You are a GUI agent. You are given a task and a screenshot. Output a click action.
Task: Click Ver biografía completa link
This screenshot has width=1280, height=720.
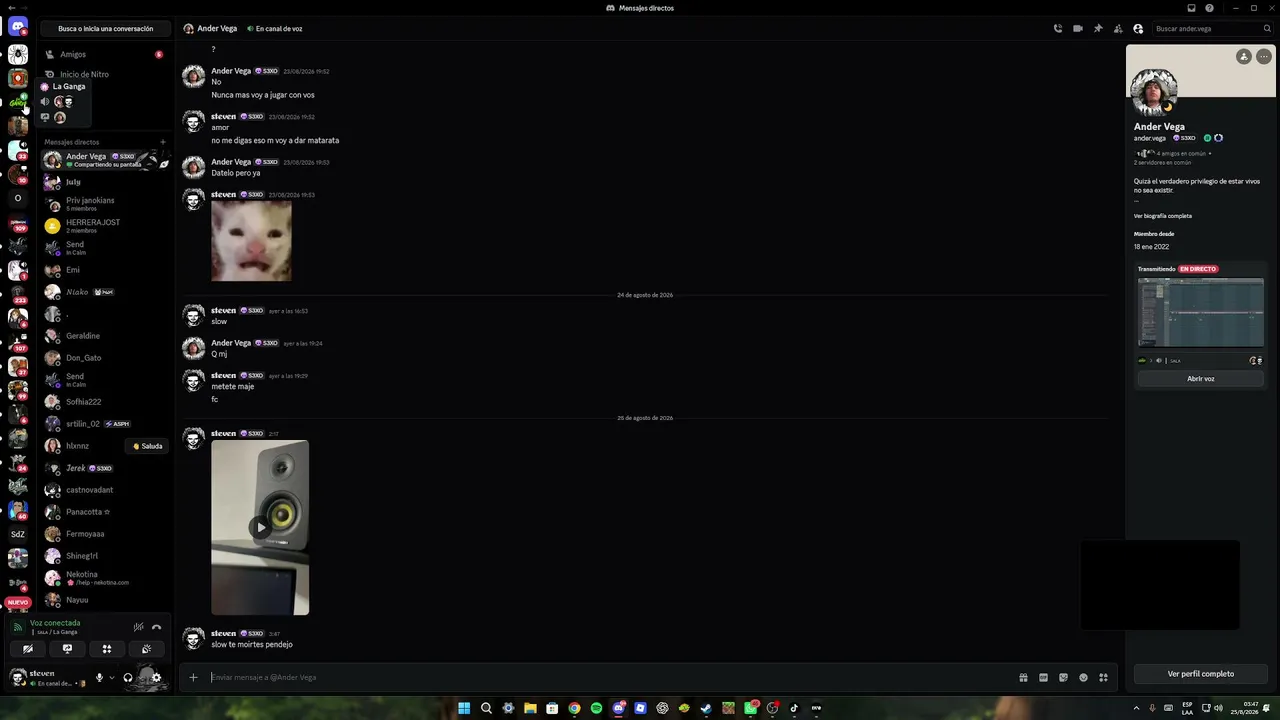1163,216
